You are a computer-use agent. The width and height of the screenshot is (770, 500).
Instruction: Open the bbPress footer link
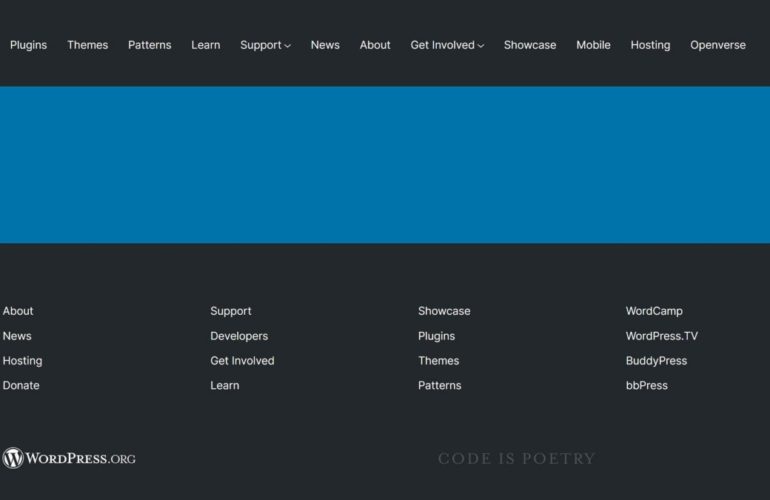click(647, 386)
